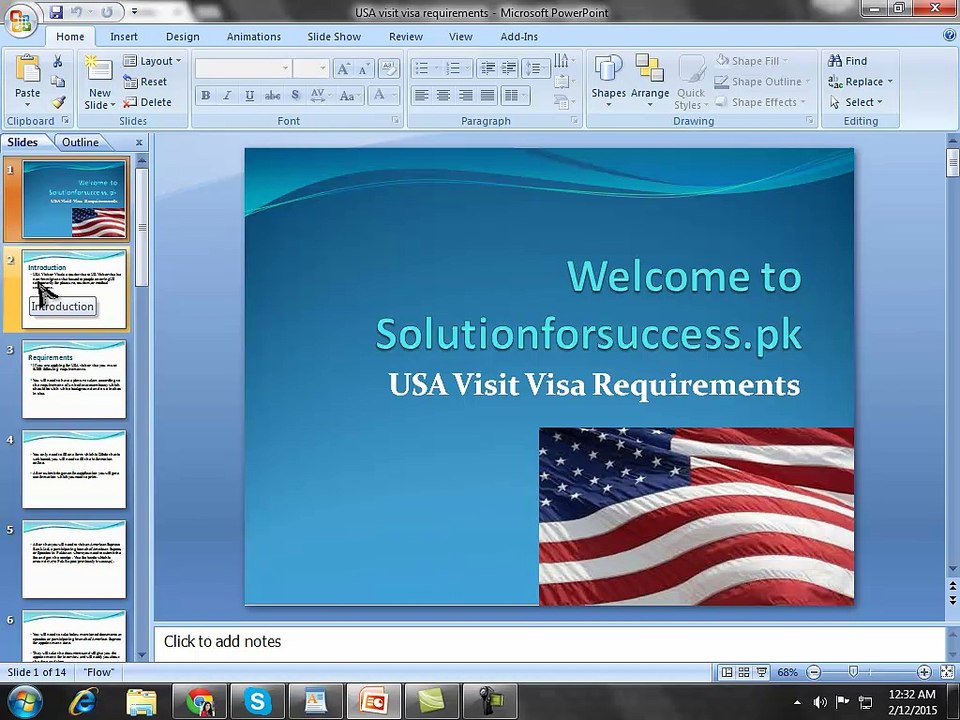This screenshot has height=720, width=960.
Task: Toggle Underline formatting
Action: [x=249, y=95]
